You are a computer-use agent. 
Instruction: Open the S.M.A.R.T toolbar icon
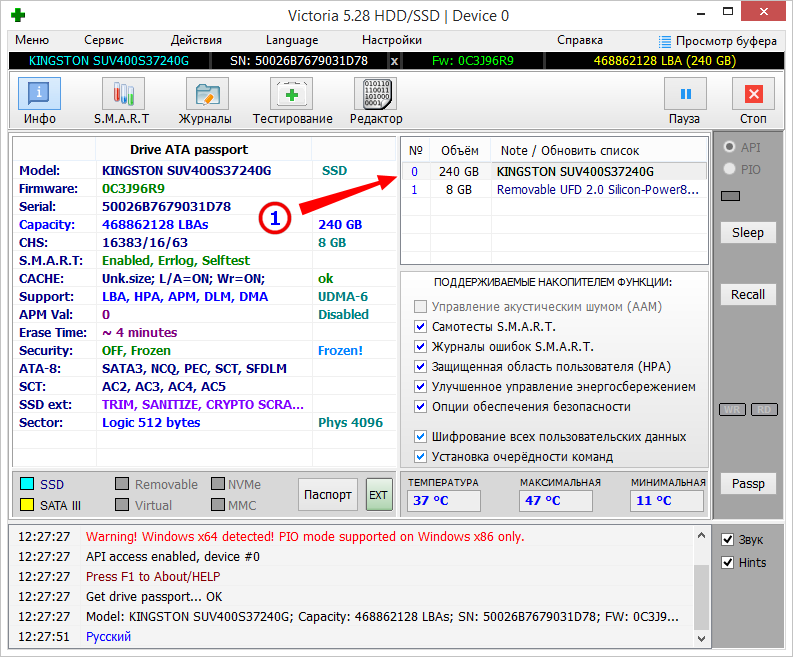[x=123, y=94]
